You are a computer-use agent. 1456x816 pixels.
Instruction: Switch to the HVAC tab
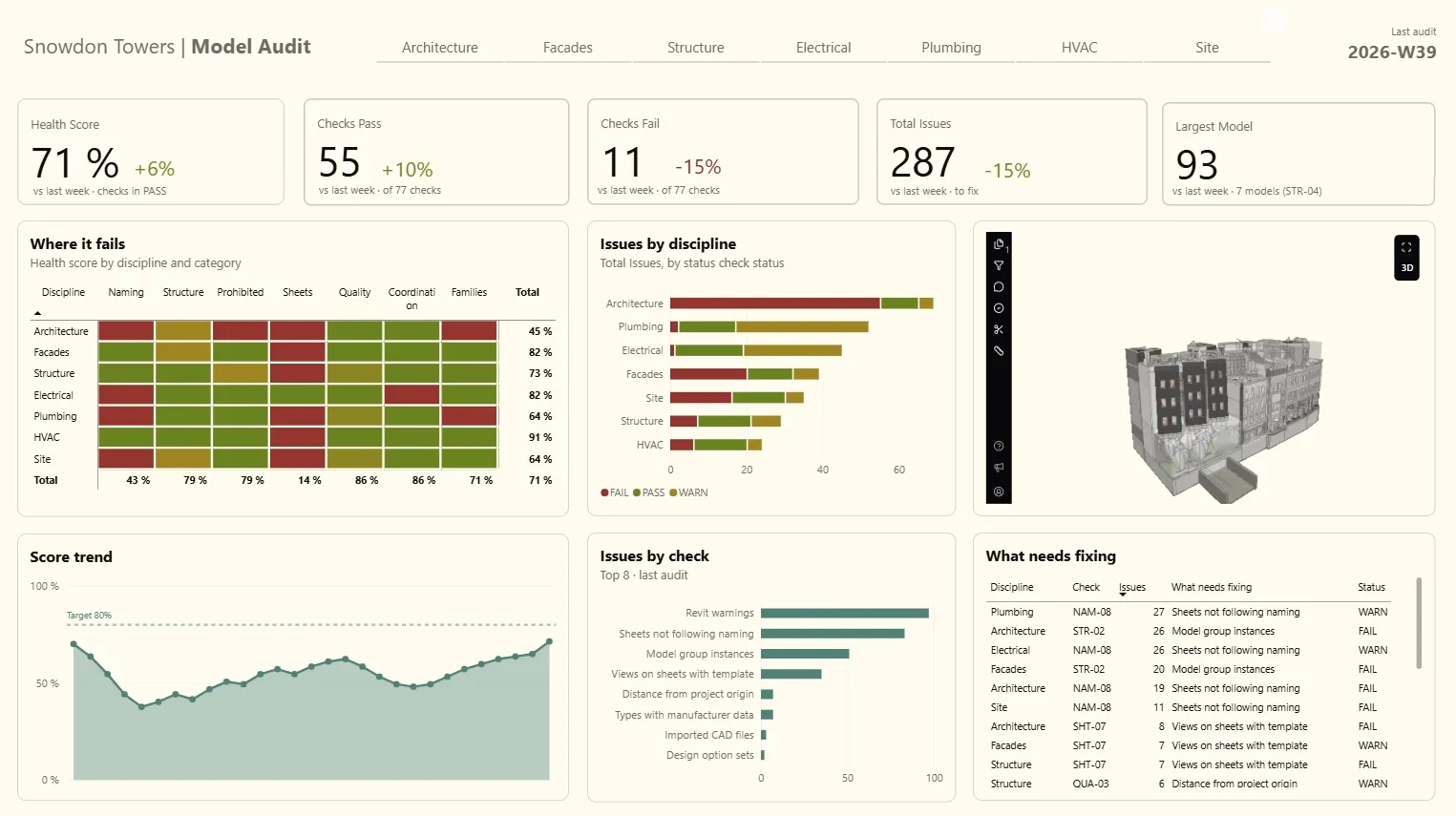(x=1080, y=48)
